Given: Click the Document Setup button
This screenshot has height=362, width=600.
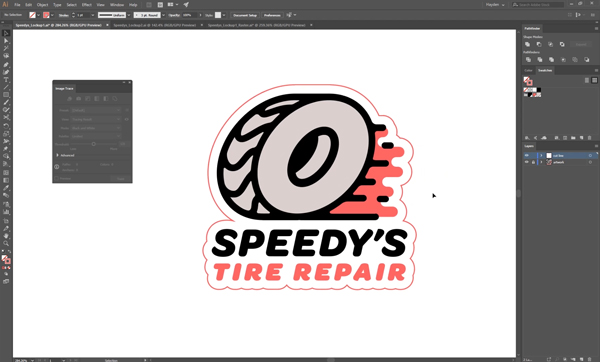Looking at the screenshot, I should coord(245,15).
